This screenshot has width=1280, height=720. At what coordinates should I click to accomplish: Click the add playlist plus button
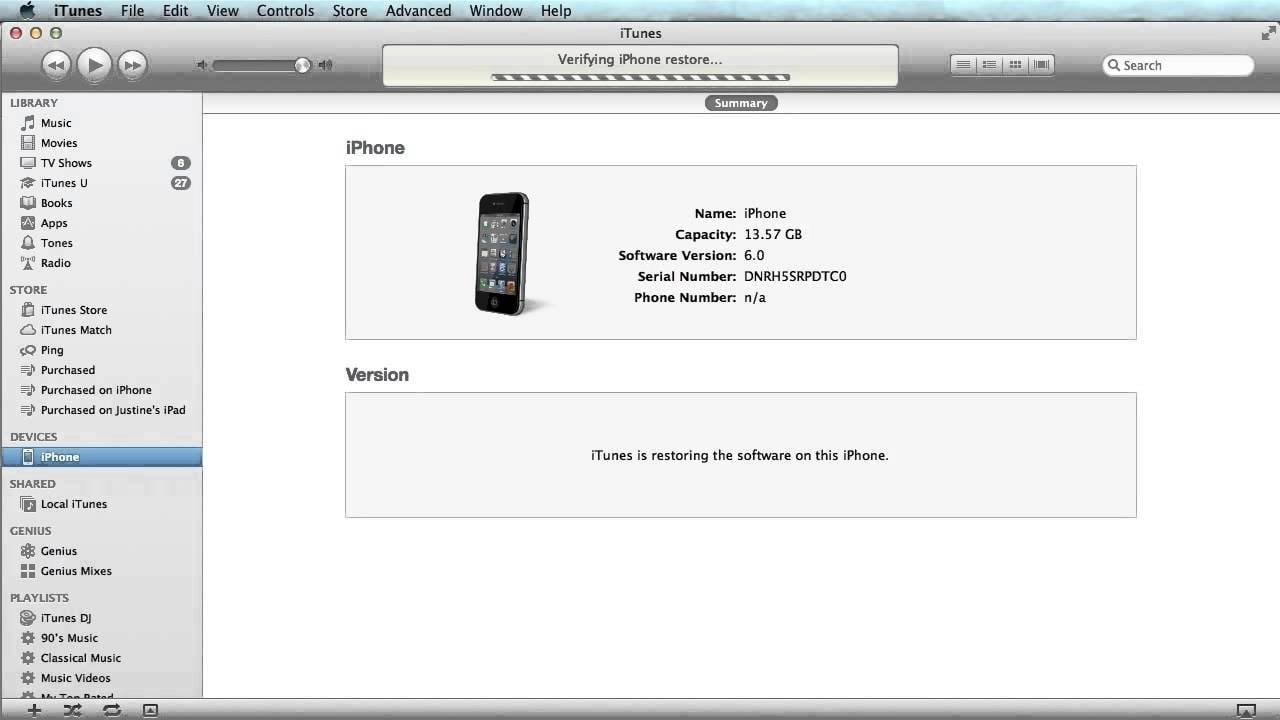pos(34,710)
